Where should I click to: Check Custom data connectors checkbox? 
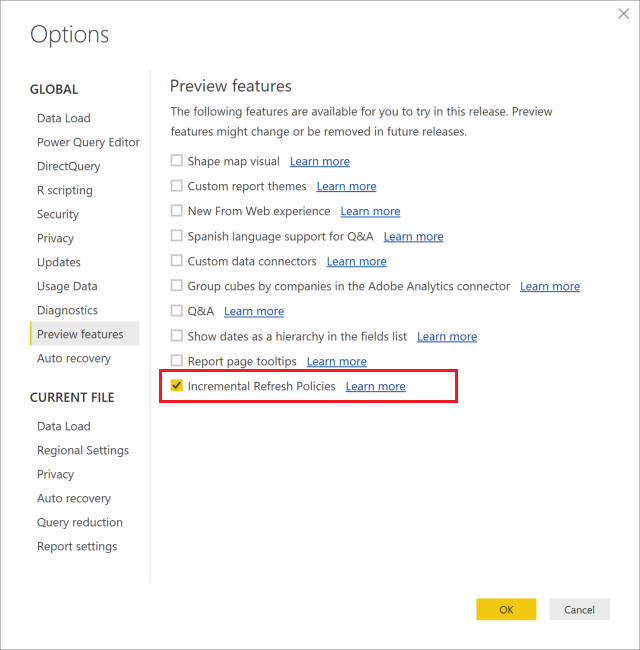click(177, 260)
